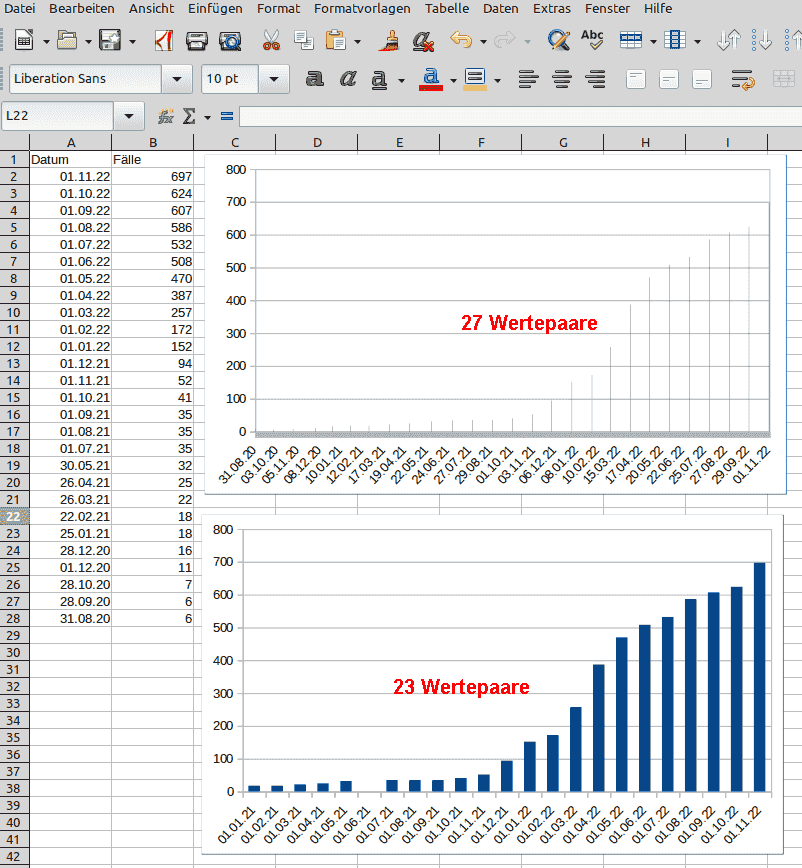Run the spelling check tool
802x868 pixels.
[592, 41]
